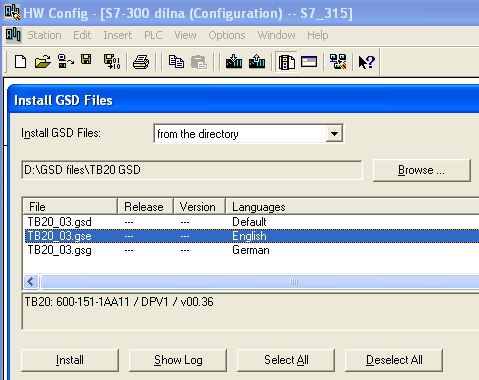Open the PLC menu

click(153, 35)
